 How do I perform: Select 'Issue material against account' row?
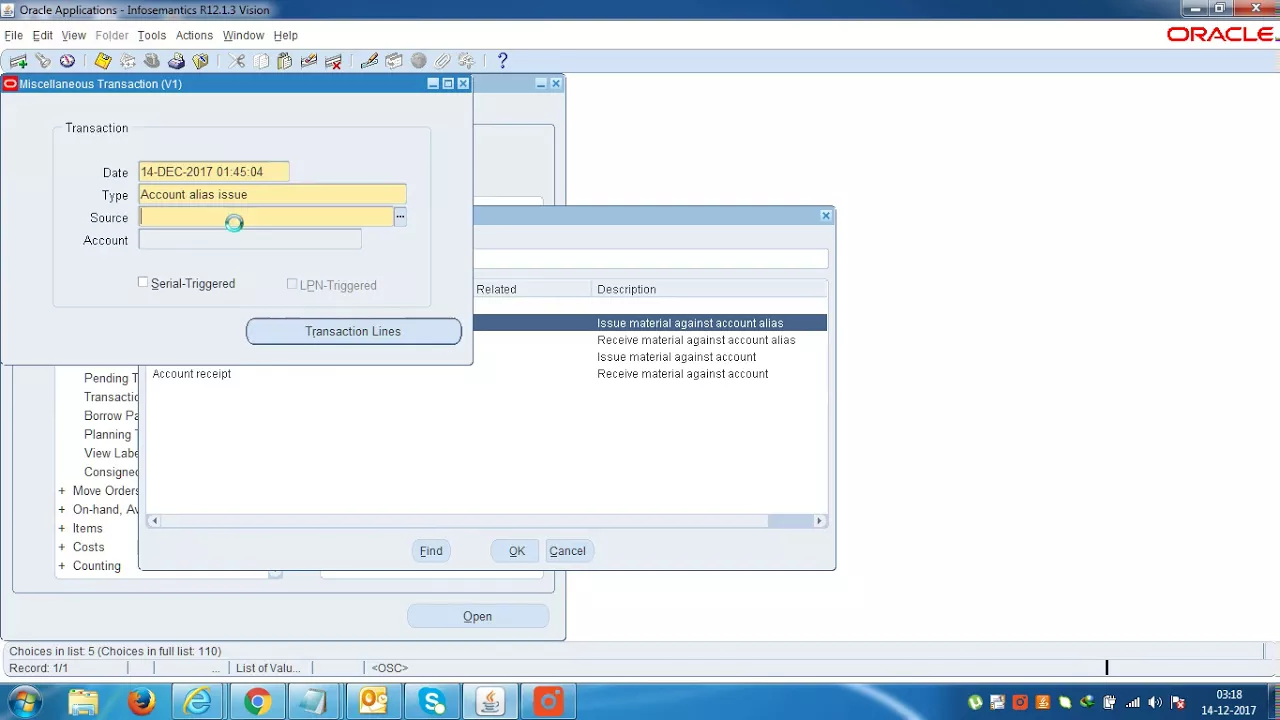[x=649, y=357]
